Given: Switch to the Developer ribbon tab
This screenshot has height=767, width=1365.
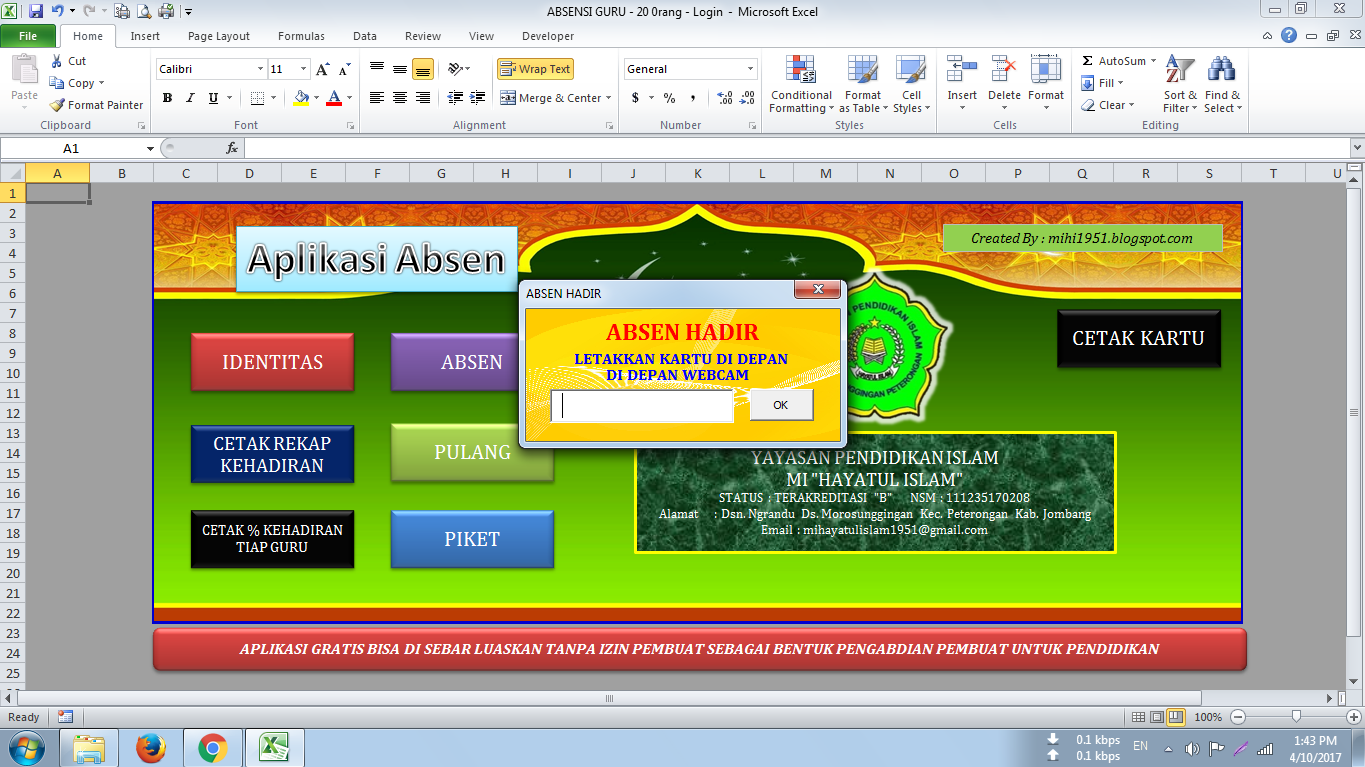Looking at the screenshot, I should pyautogui.click(x=549, y=36).
